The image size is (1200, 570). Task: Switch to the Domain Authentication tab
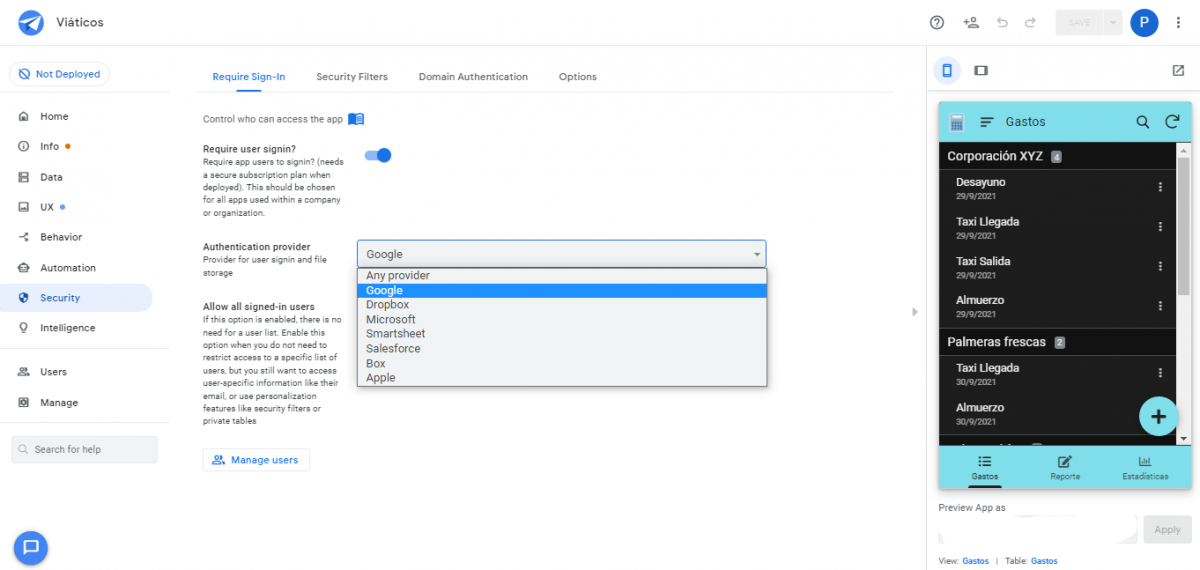tap(473, 77)
